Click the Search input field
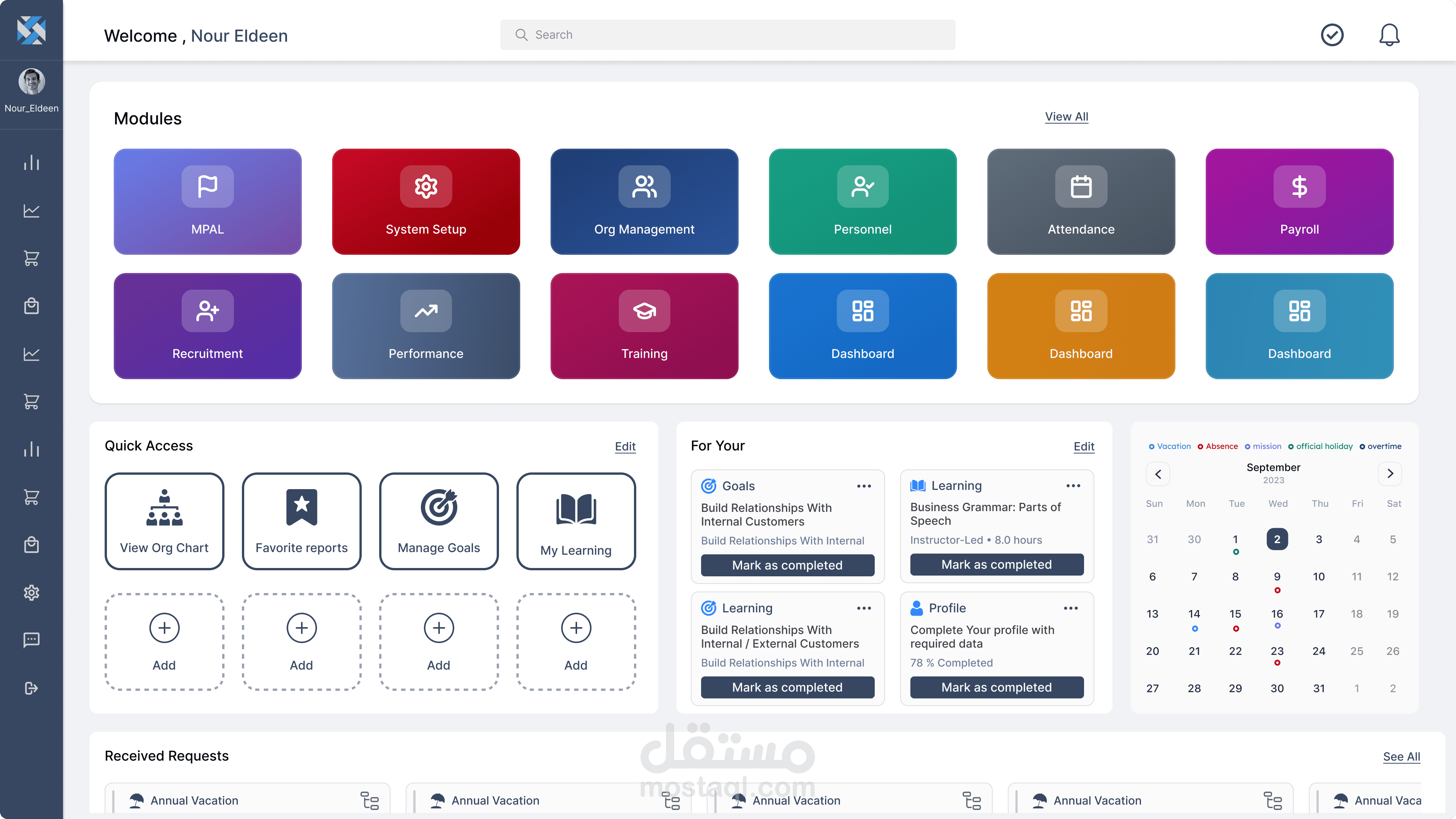Image resolution: width=1456 pixels, height=819 pixels. click(x=728, y=35)
